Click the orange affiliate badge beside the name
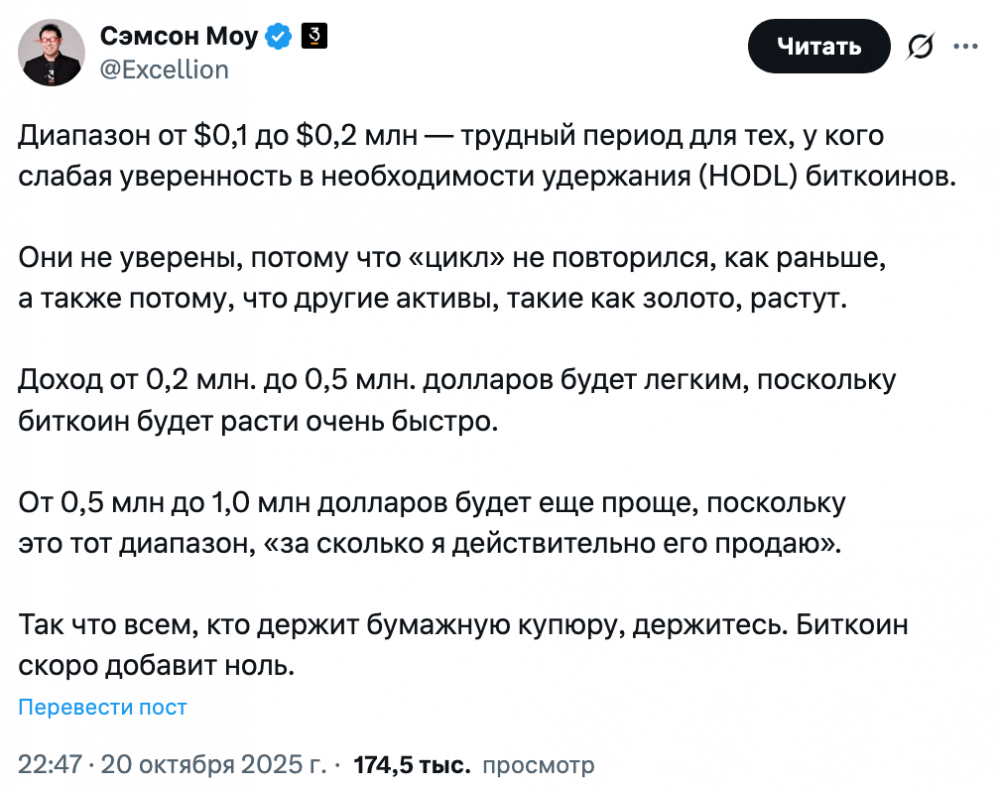The height and width of the screenshot is (791, 1000). coord(314,37)
